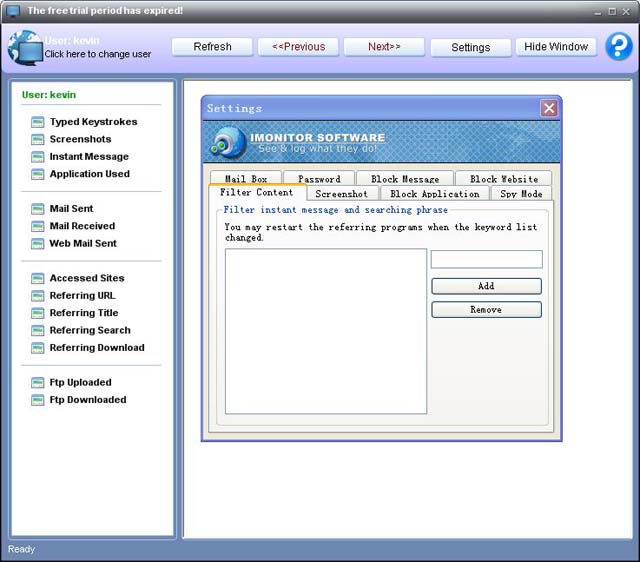The height and width of the screenshot is (562, 640).
Task: Open Referring Download log
Action: [x=97, y=347]
